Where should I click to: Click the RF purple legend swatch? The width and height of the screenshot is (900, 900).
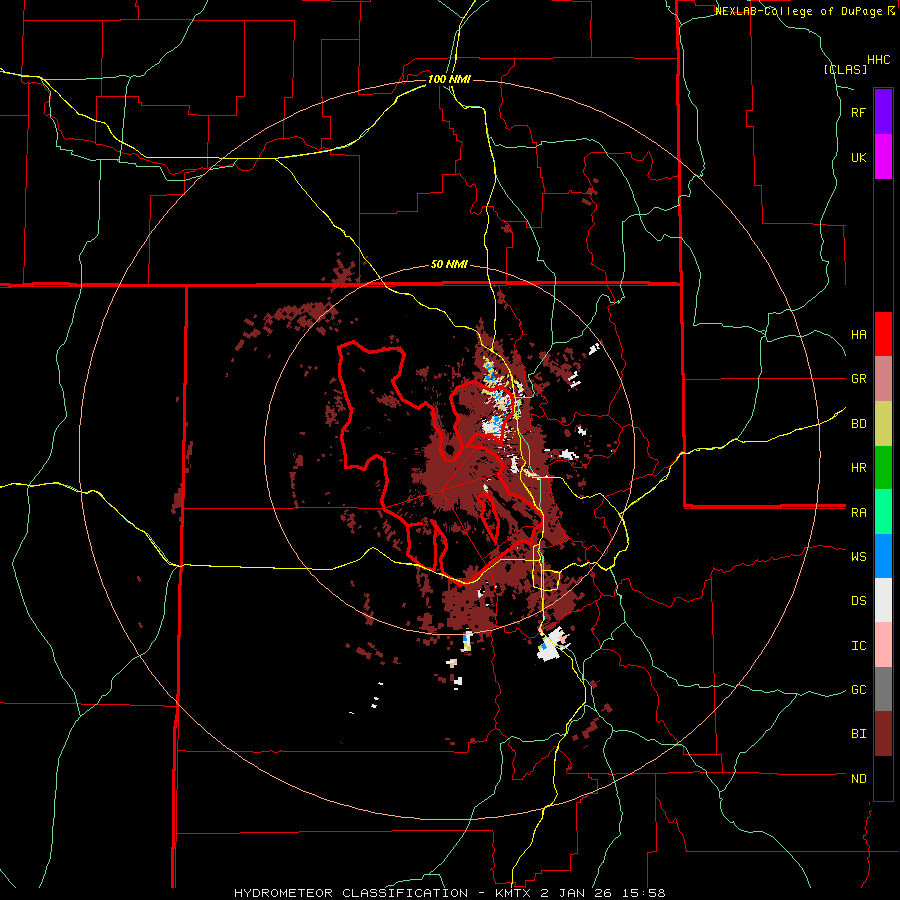[x=883, y=111]
